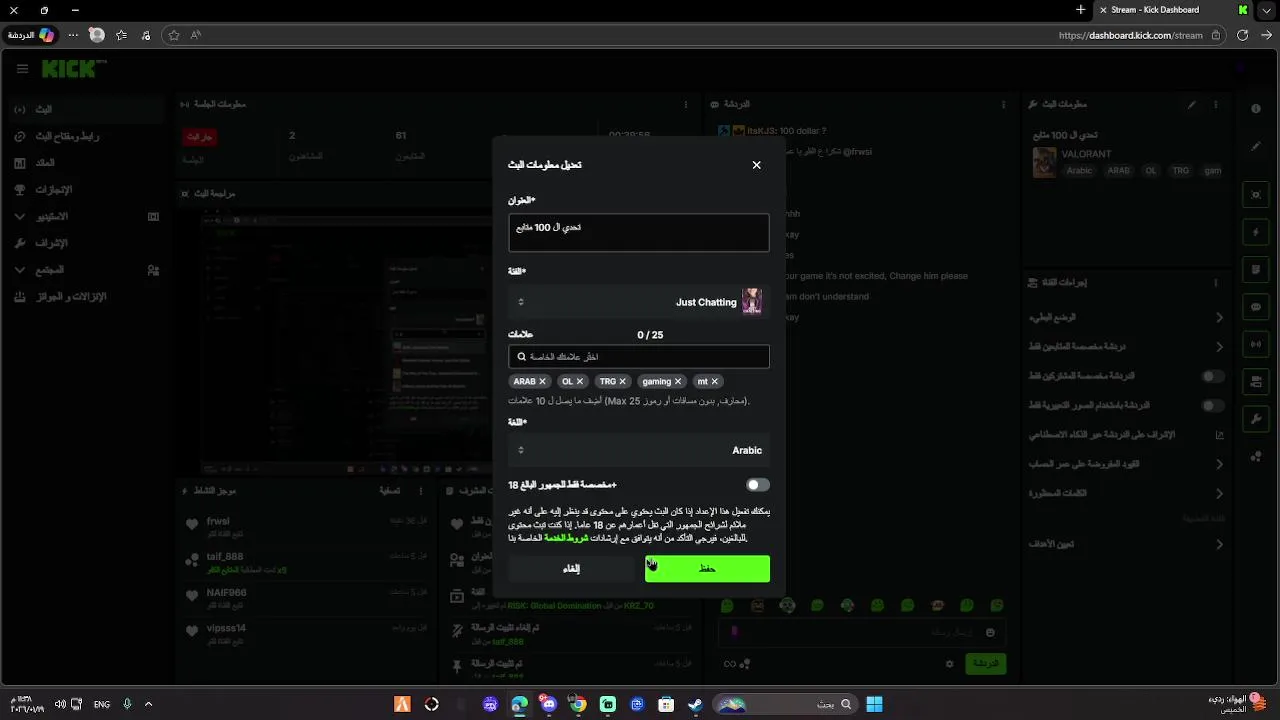Screen dimensions: 1280x720
Task: Select البث item in left sidebar
Action: 85,109
